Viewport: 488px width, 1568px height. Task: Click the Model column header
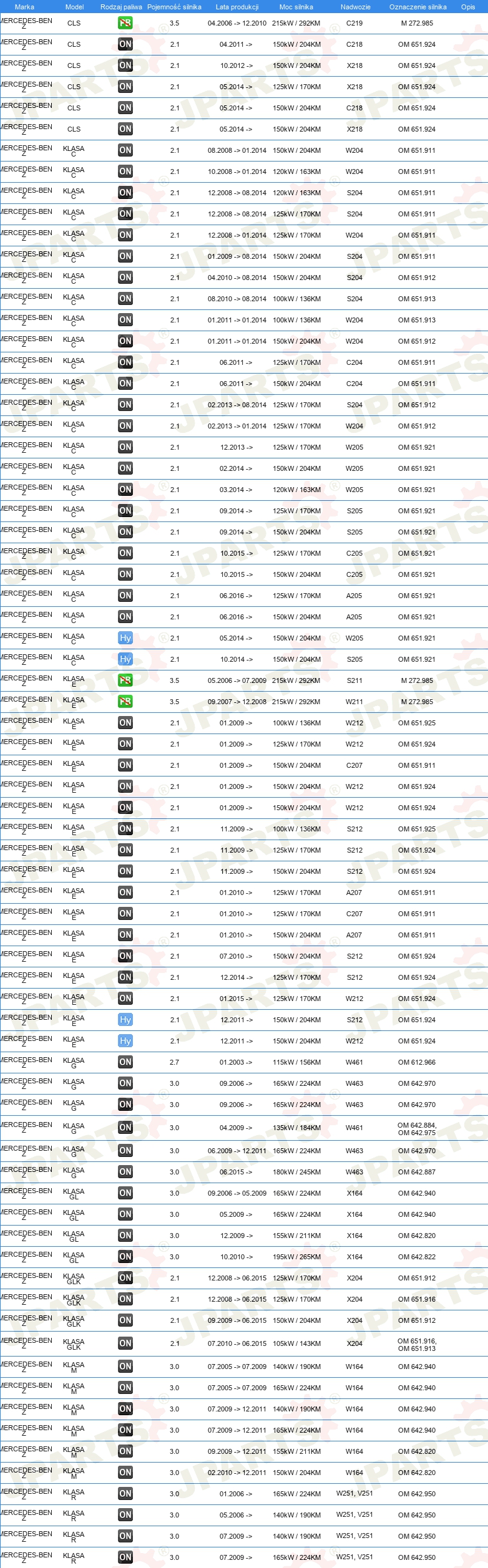coord(74,7)
